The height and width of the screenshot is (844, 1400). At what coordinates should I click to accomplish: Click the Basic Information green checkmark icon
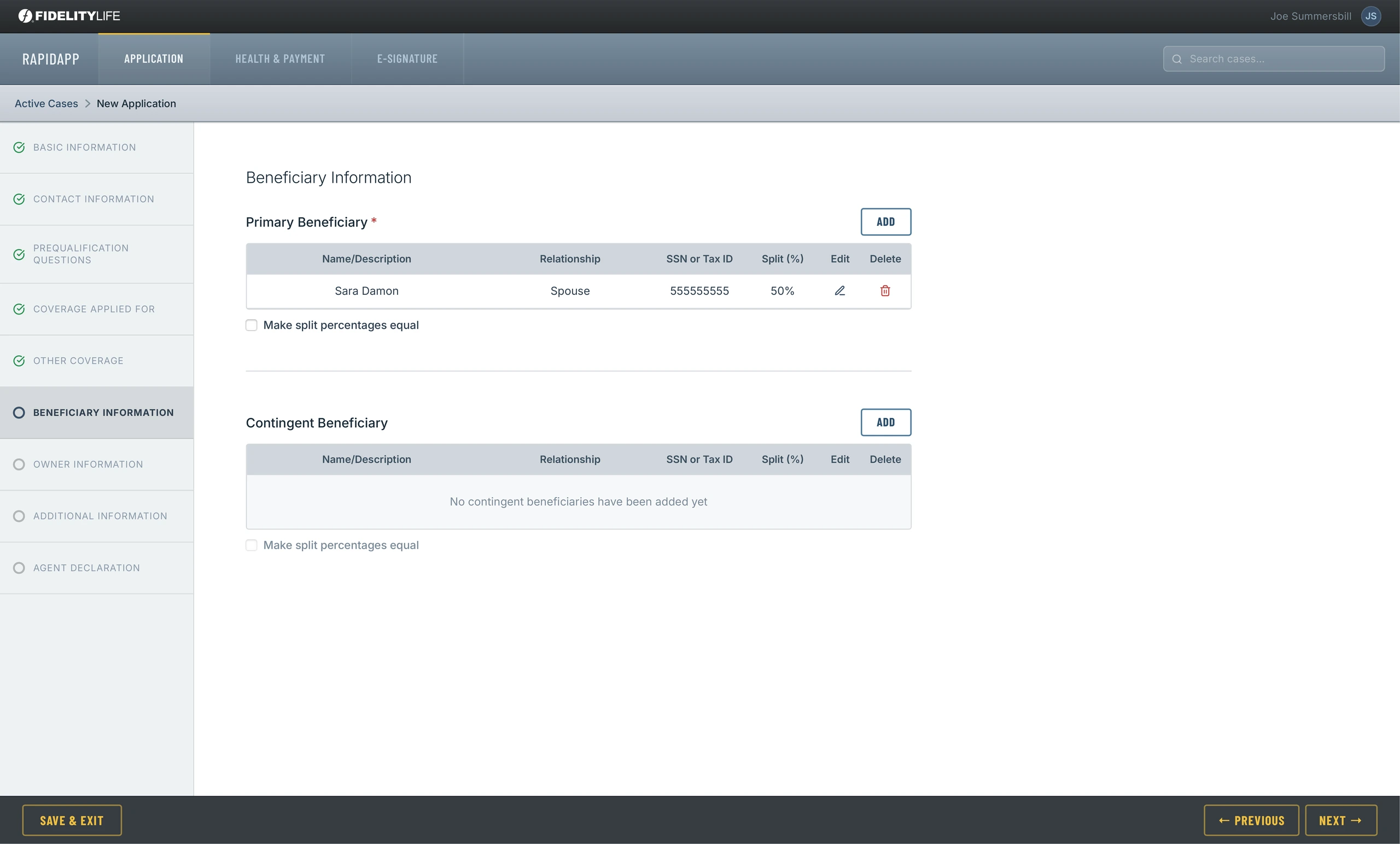(19, 147)
